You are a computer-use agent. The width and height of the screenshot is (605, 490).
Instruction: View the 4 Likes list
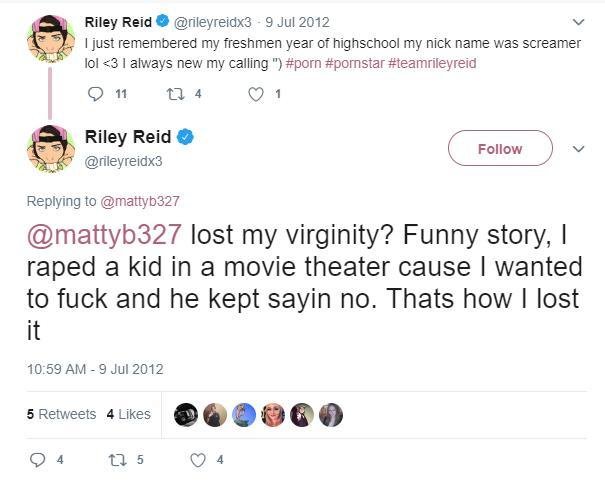128,414
